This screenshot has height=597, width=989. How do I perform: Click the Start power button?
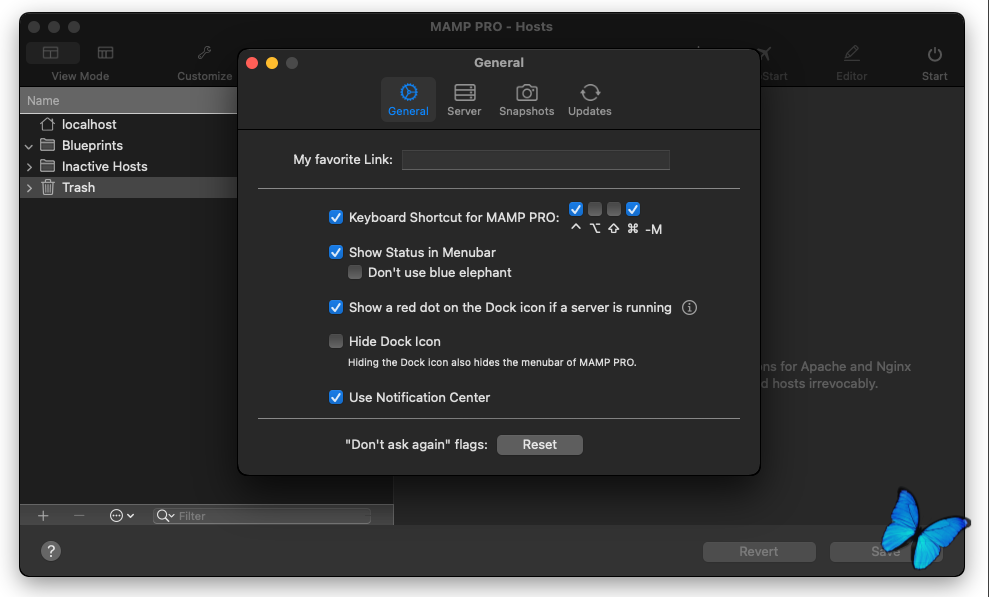pyautogui.click(x=934, y=54)
